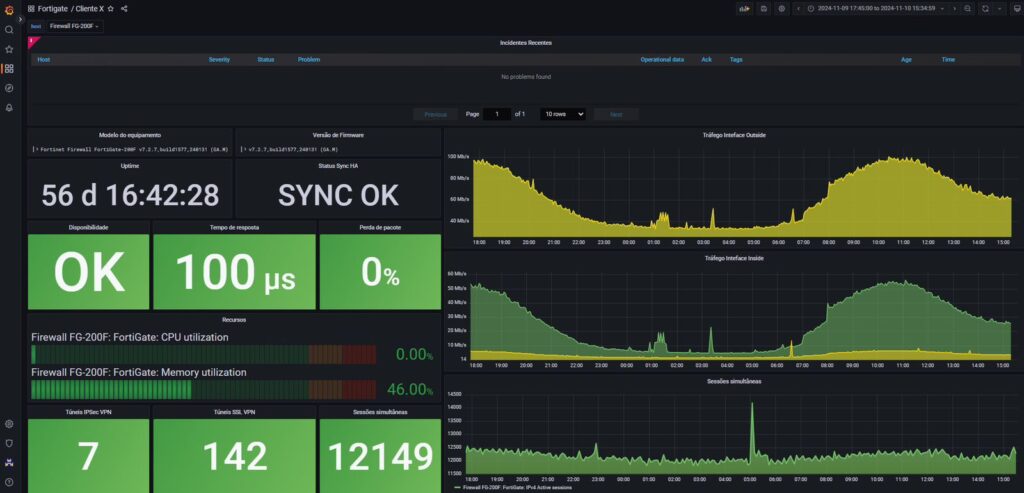1024x493 pixels.
Task: Open the user profile avatar in sidebar
Action: click(9, 463)
